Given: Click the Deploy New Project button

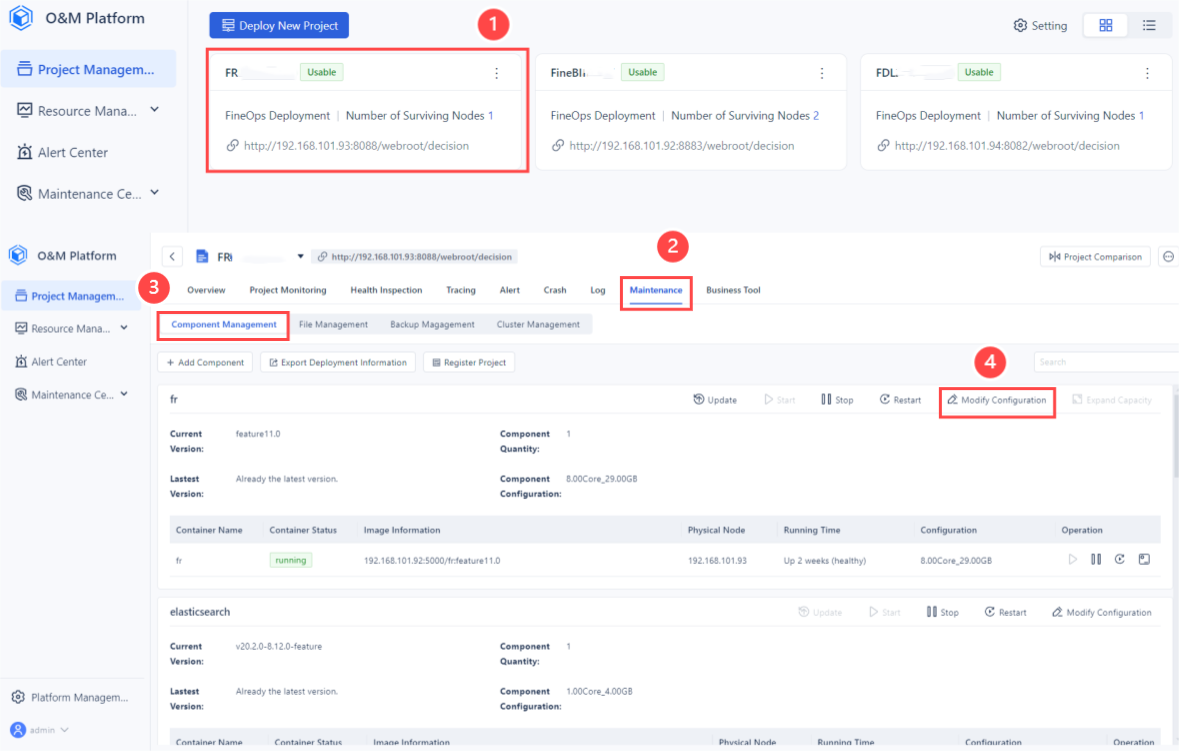Looking at the screenshot, I should (x=279, y=26).
